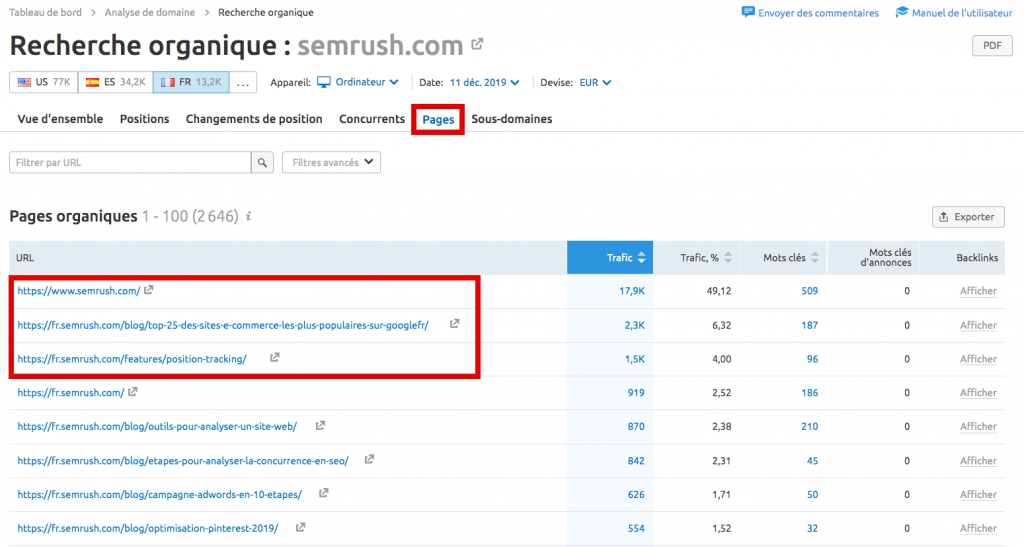The height and width of the screenshot is (547, 1024).
Task: Click the France flag database icon
Action: tap(168, 82)
